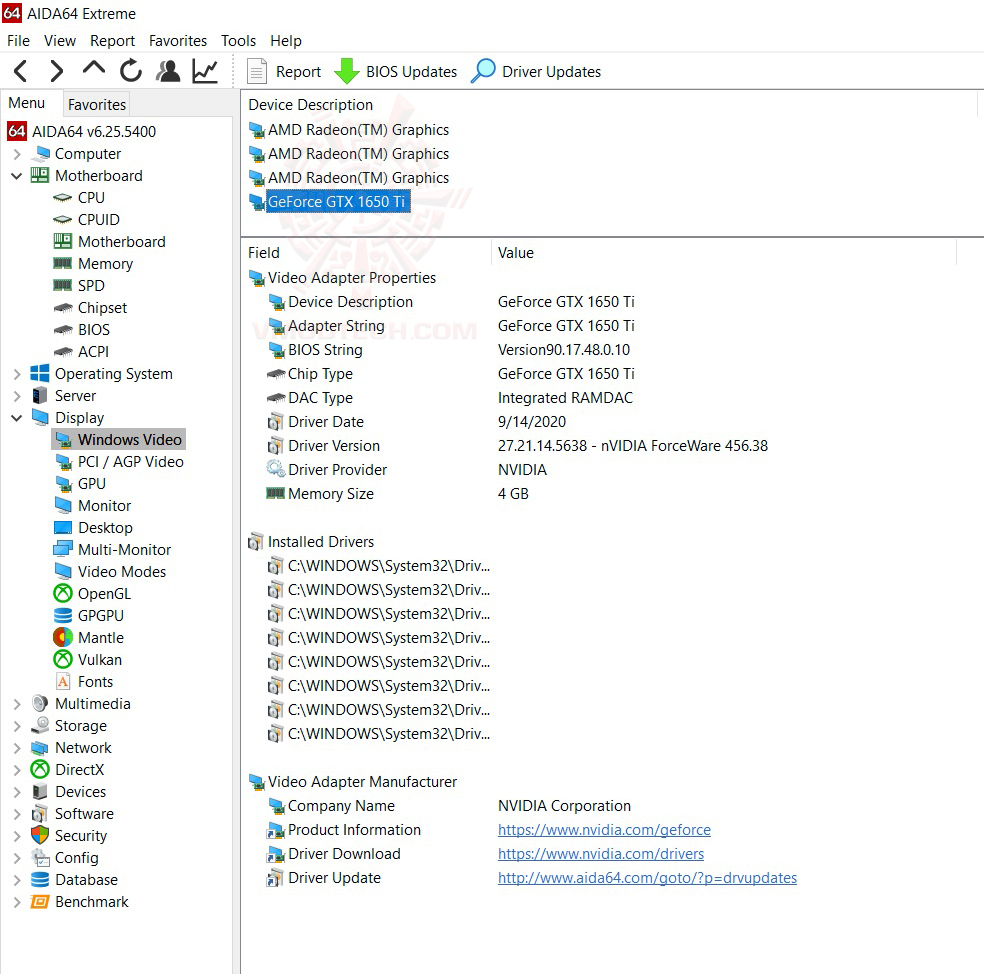Collapse the Motherboard tree node
This screenshot has width=984, height=974.
click(x=17, y=176)
